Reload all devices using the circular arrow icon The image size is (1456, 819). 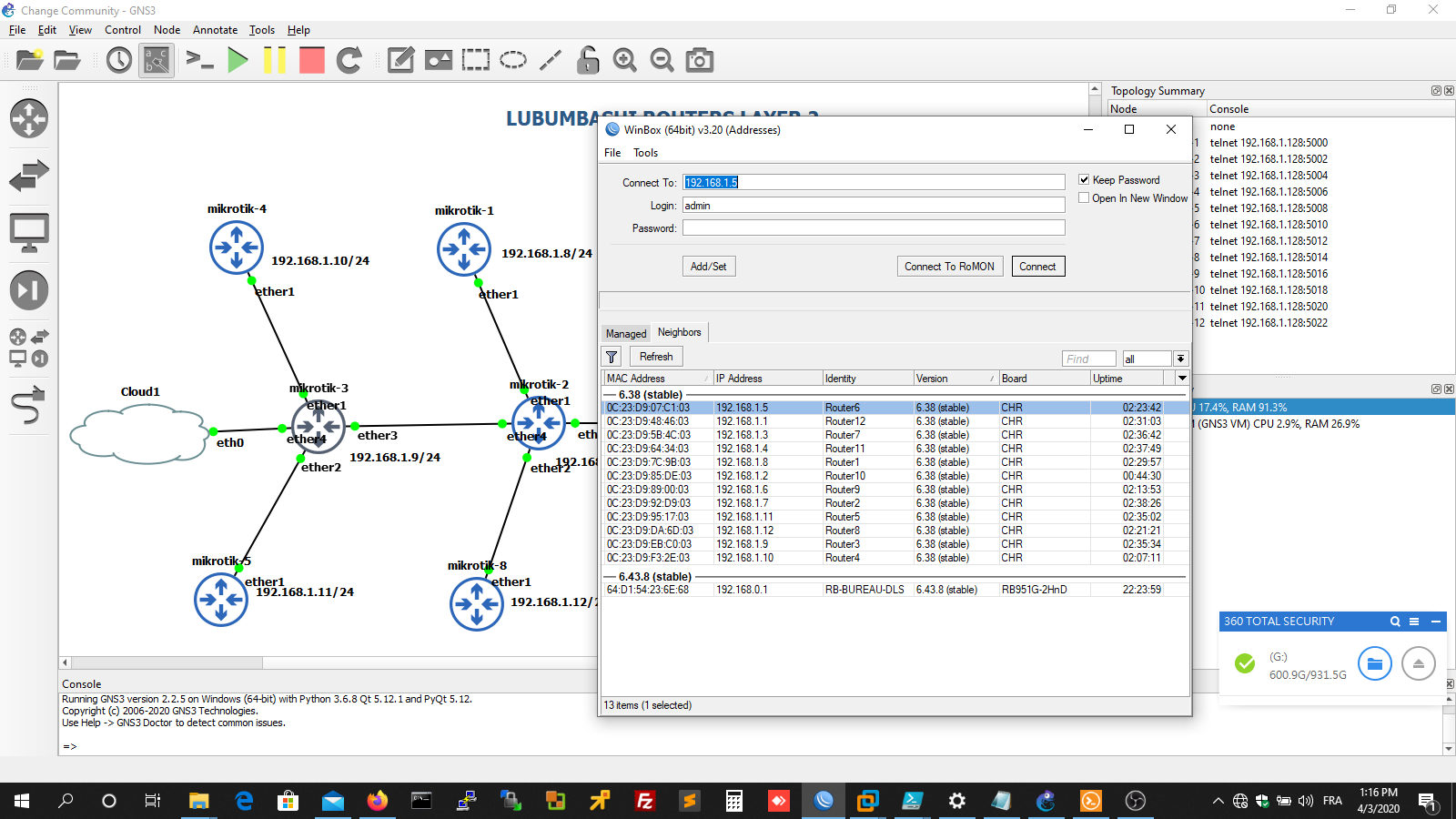tap(349, 60)
